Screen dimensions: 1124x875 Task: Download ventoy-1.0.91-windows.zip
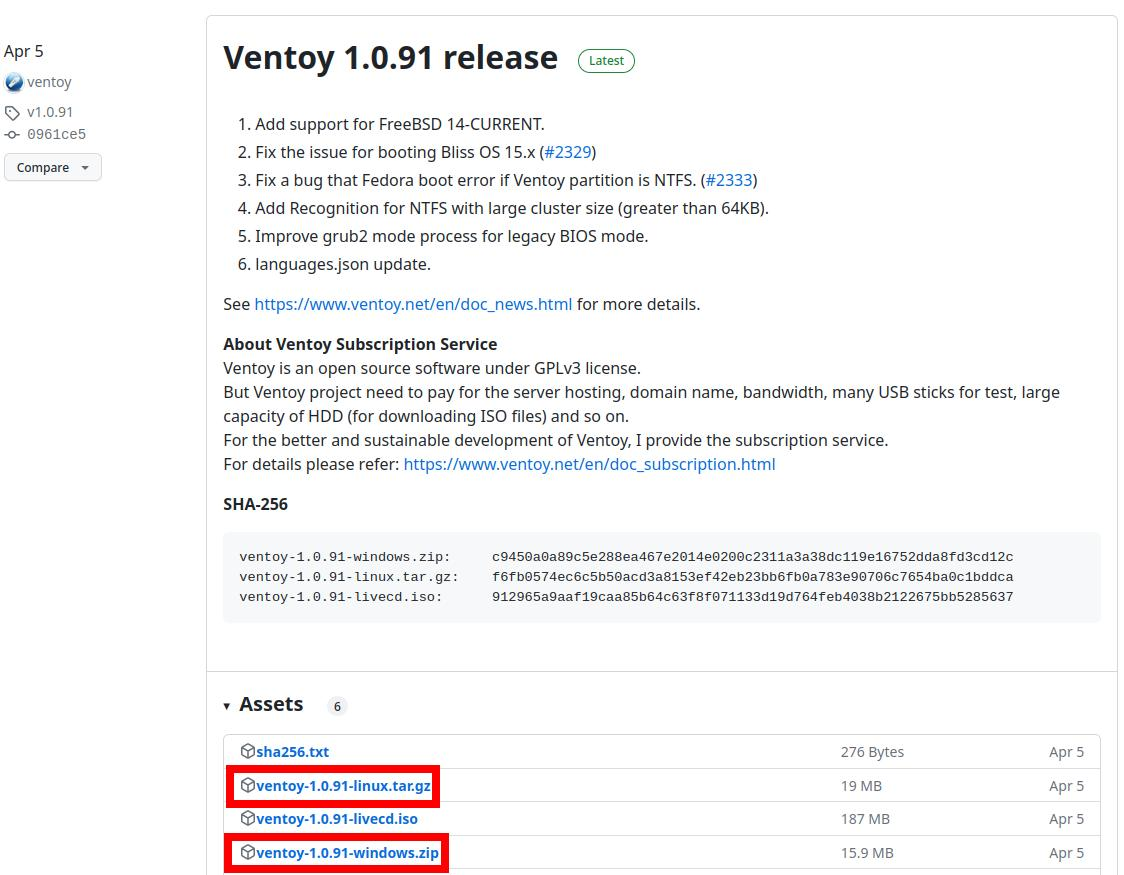(347, 853)
